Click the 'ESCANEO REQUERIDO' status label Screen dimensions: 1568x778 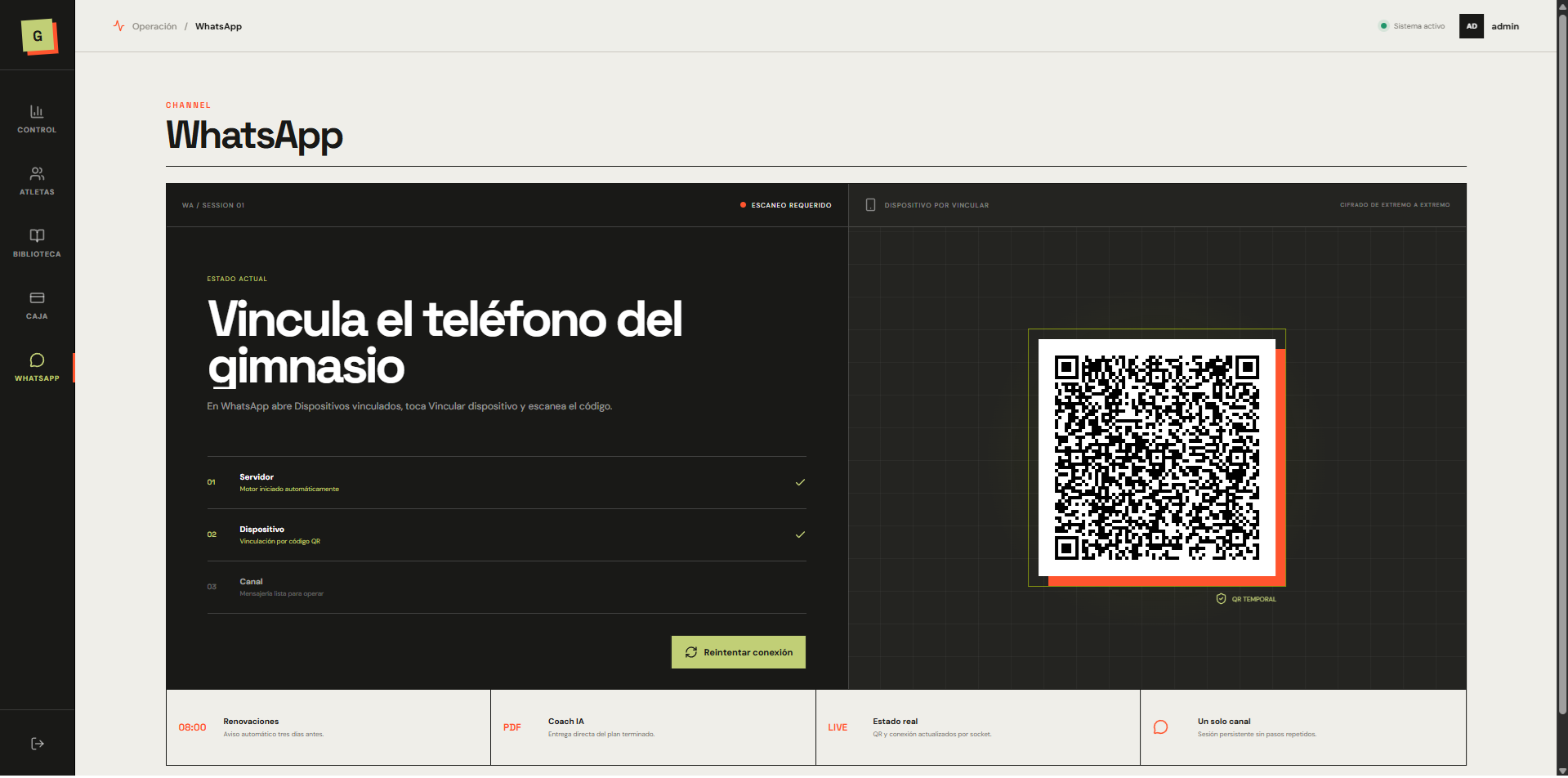[x=791, y=205]
